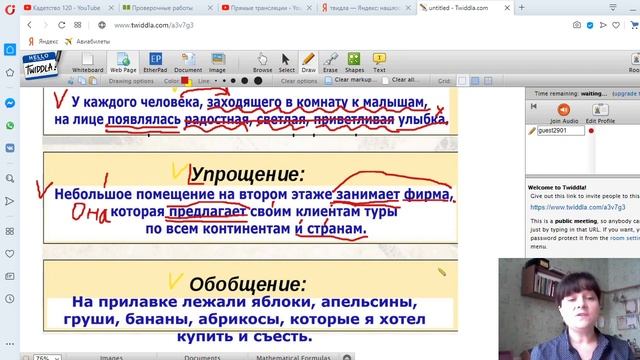
Task: Select the Draw pencil tool
Action: (x=309, y=62)
